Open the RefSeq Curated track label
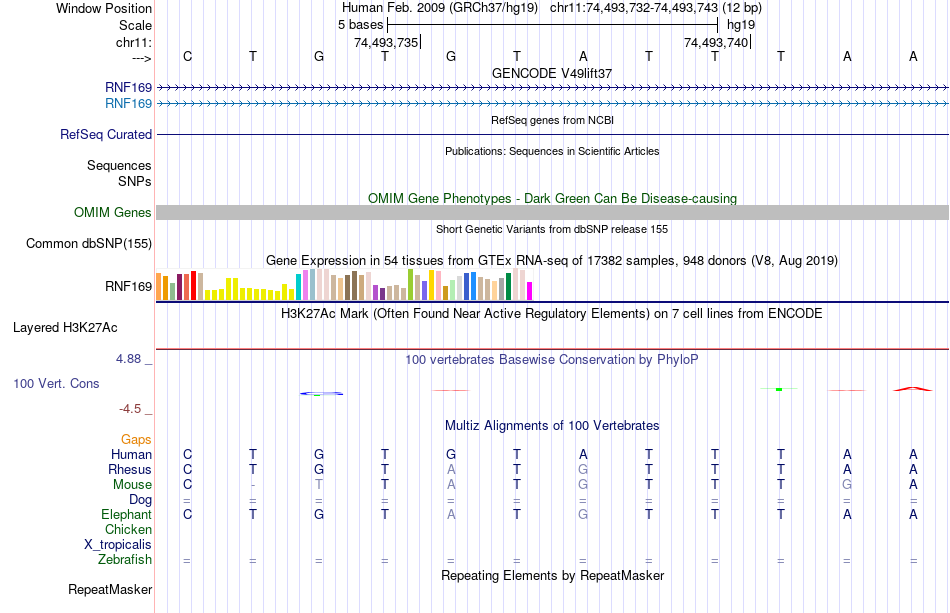 coord(106,134)
